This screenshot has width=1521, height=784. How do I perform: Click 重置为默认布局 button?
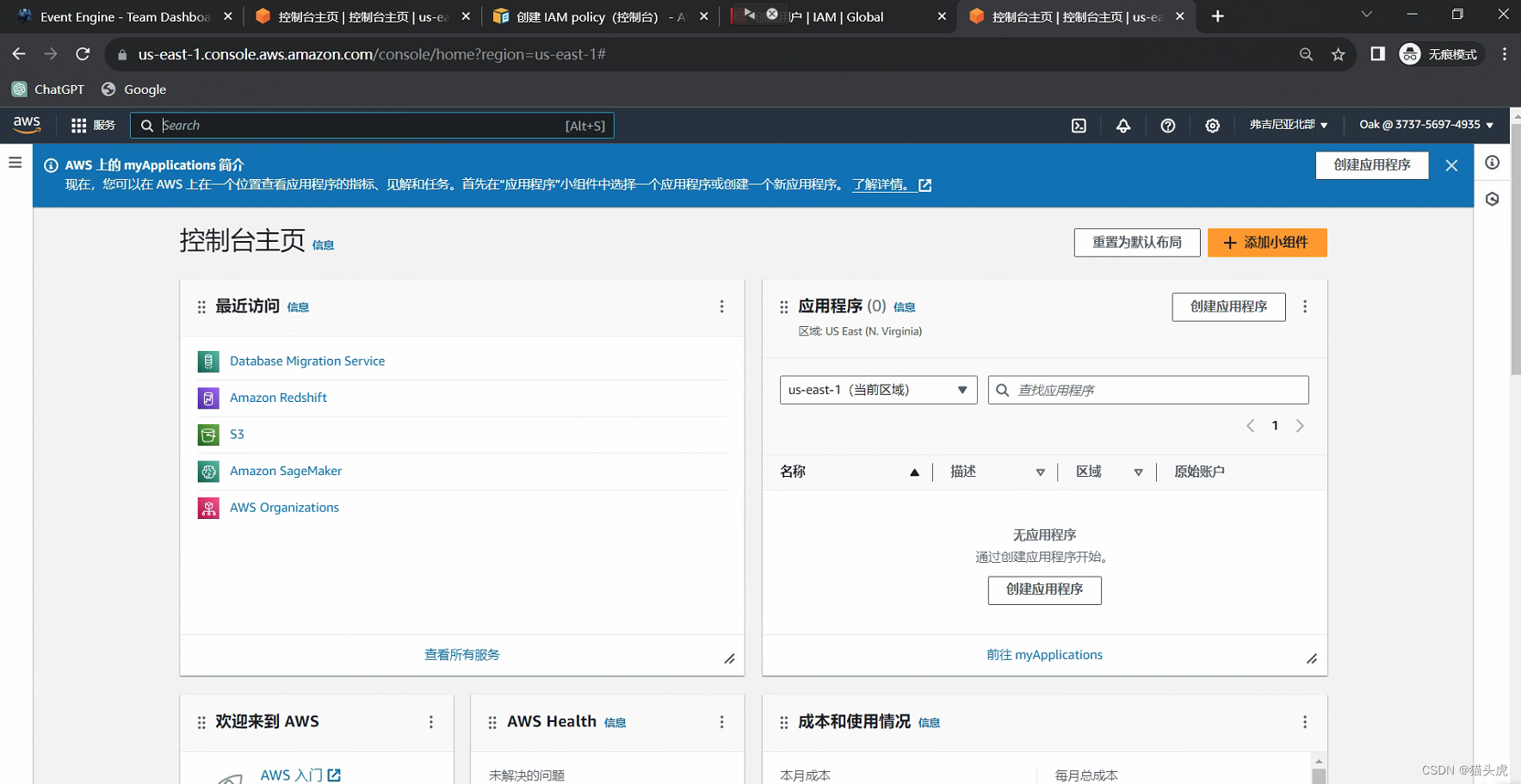coord(1137,243)
